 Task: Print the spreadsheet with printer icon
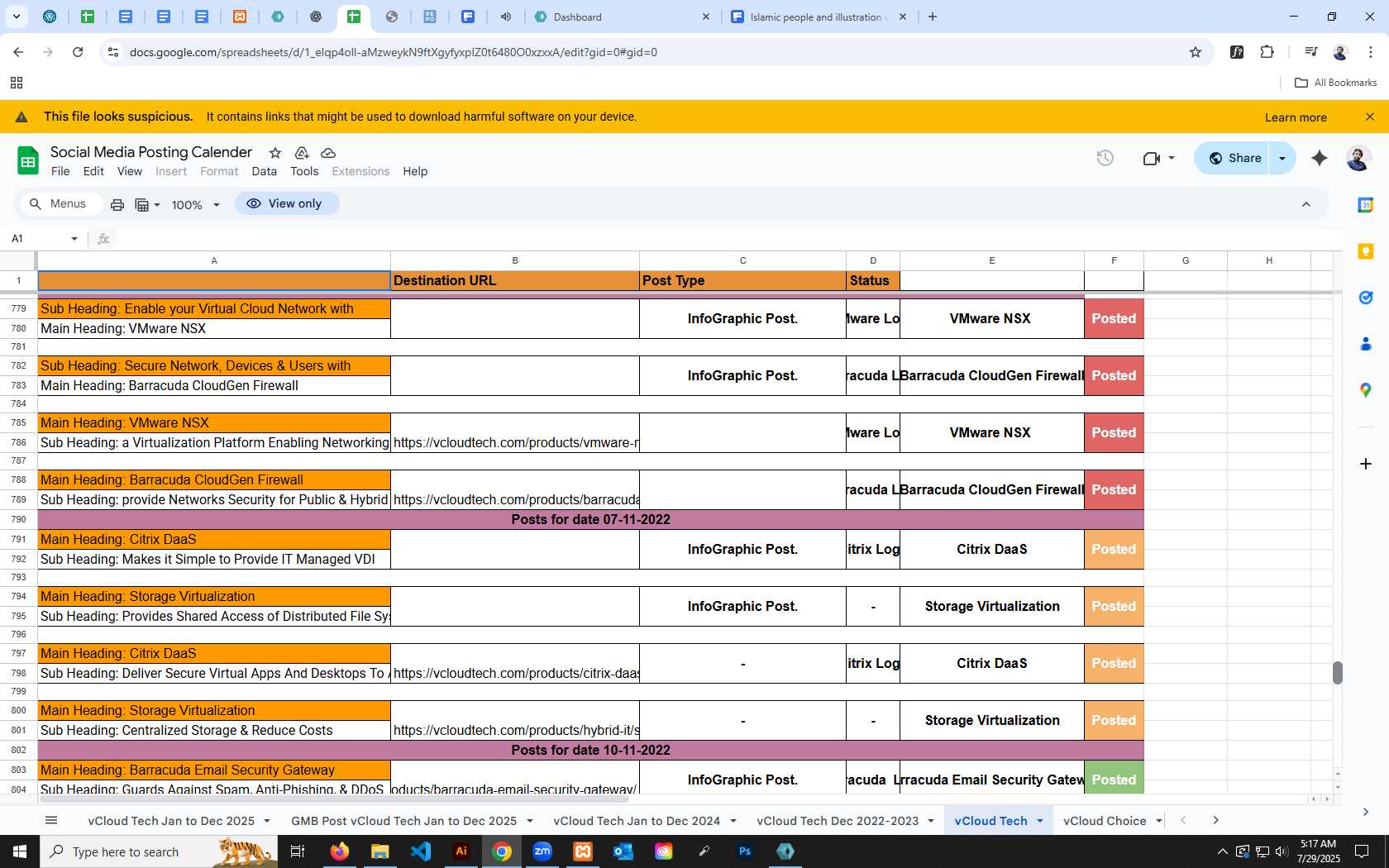pos(117,204)
